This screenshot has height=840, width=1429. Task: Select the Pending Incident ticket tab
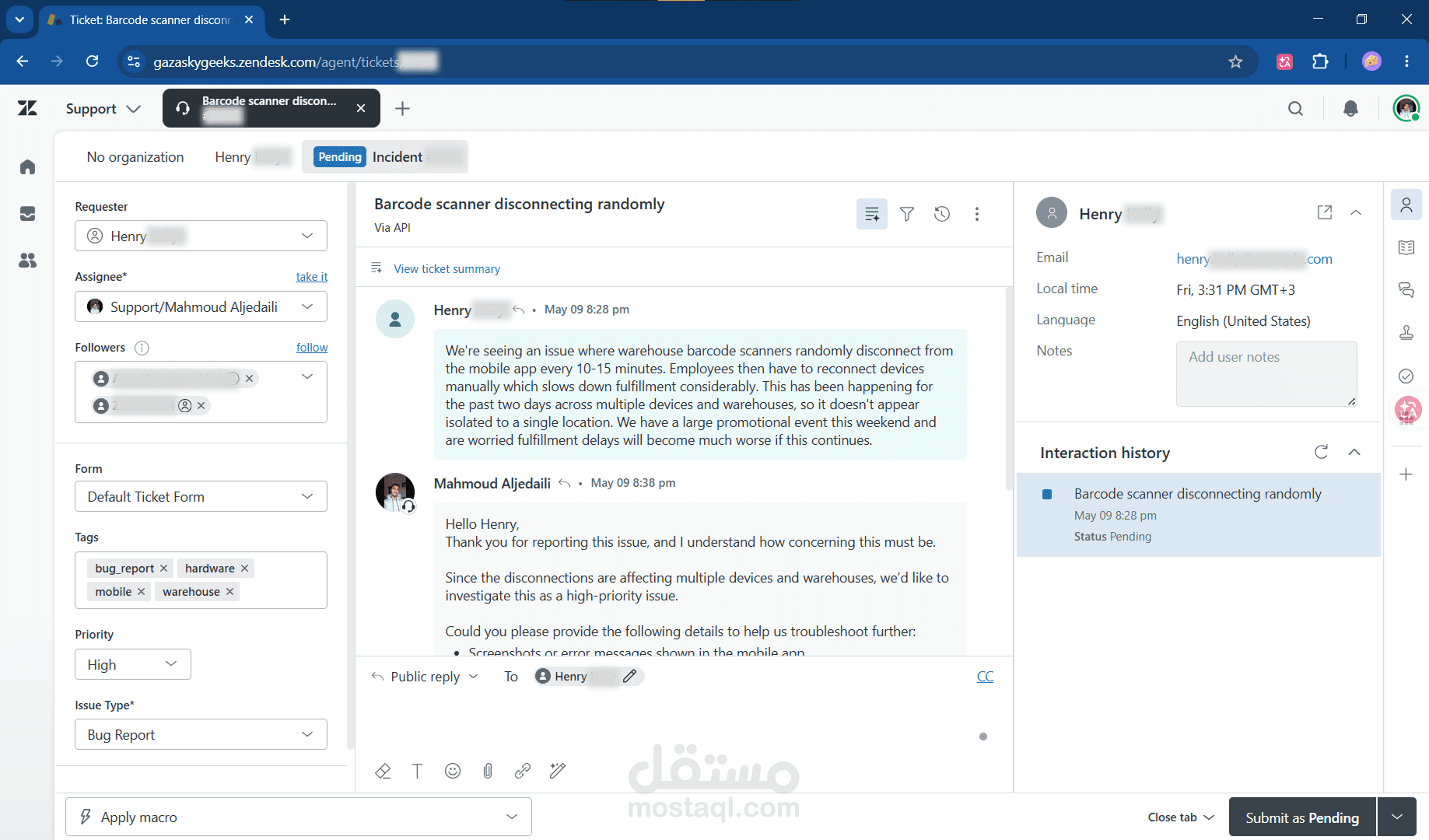(x=385, y=156)
